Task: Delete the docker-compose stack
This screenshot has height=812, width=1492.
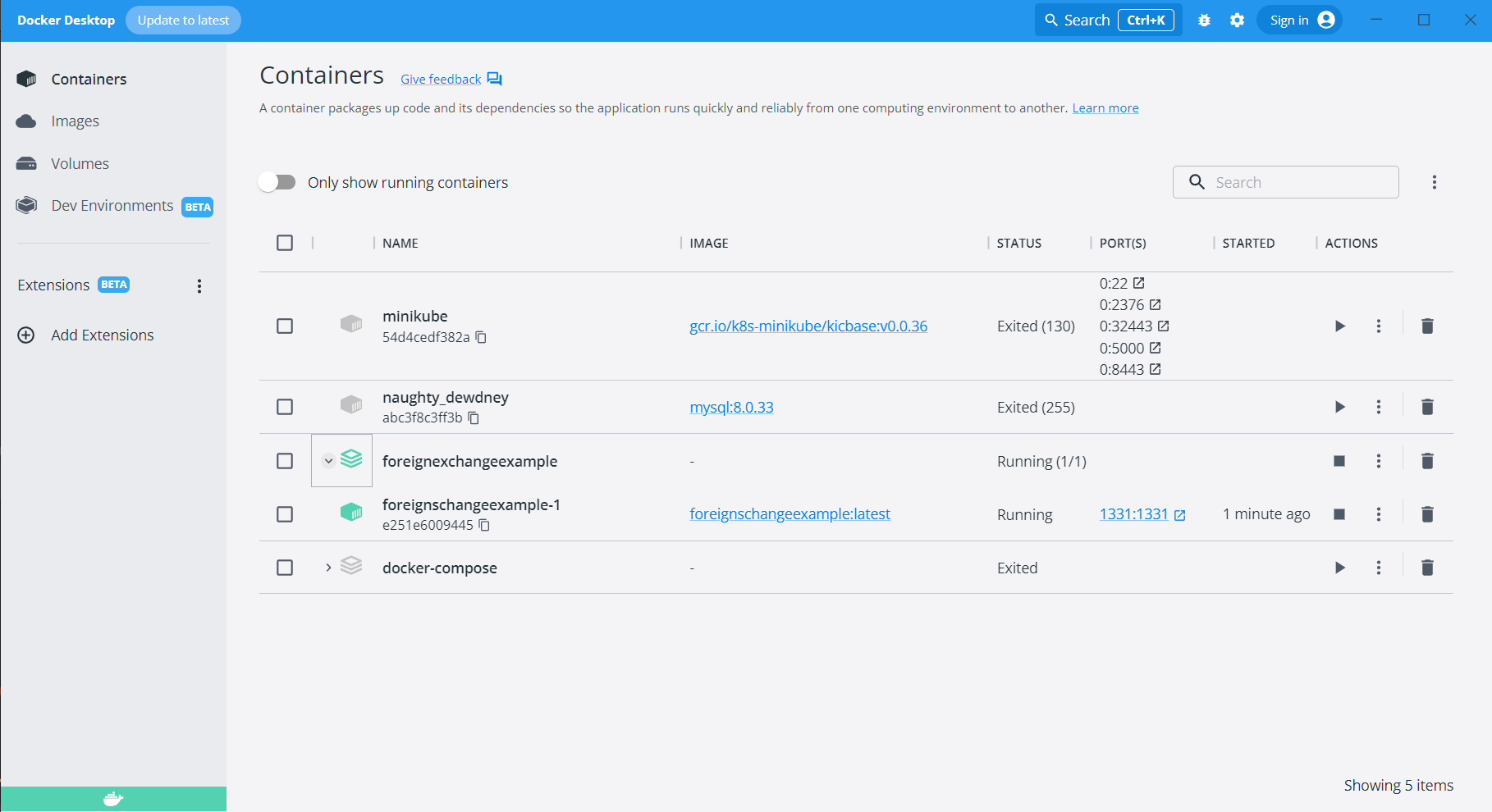Action: coord(1427,568)
